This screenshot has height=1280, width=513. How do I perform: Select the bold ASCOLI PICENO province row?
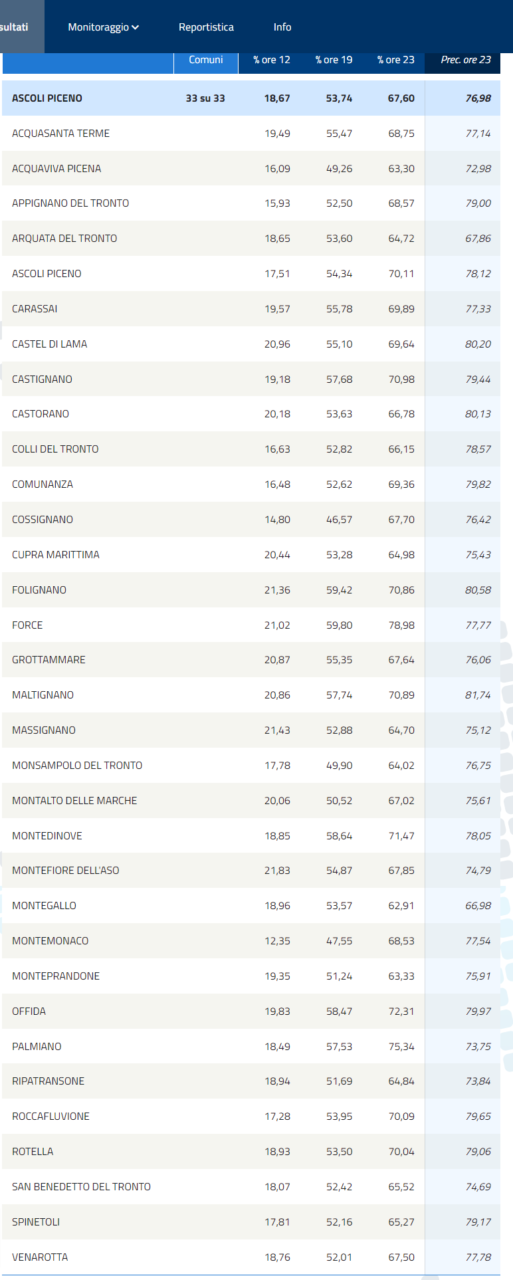pos(251,98)
